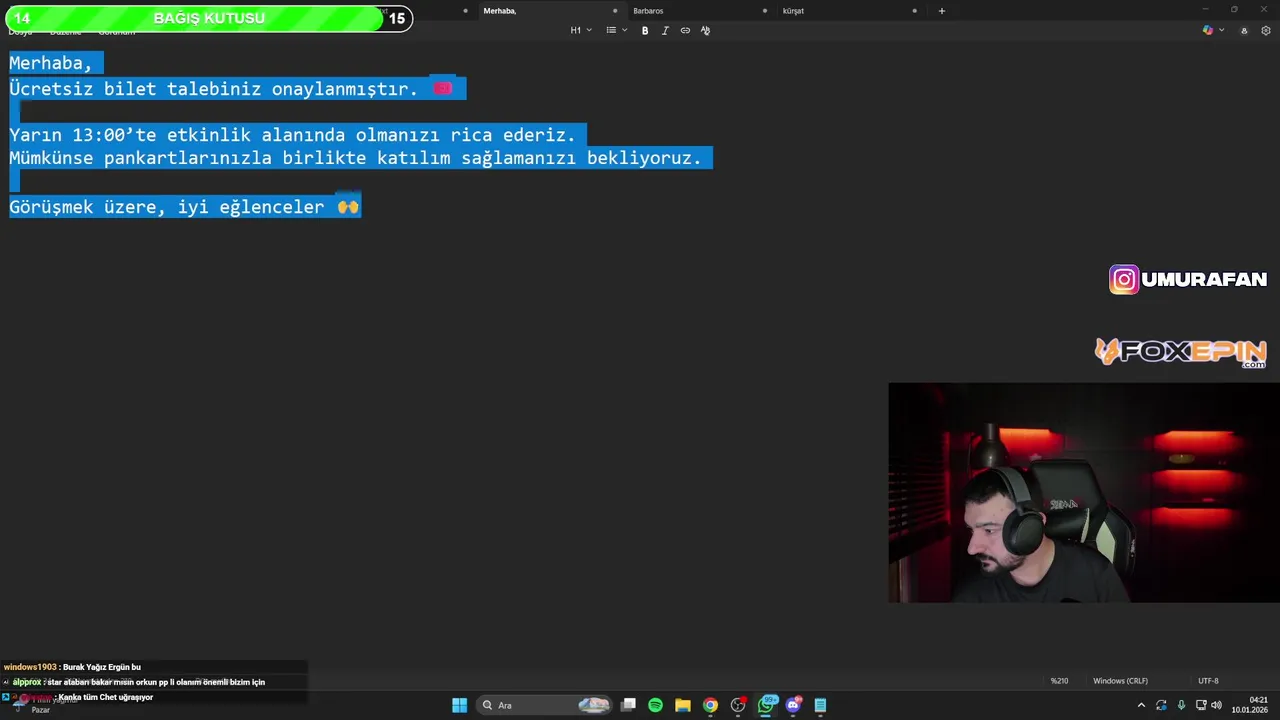The height and width of the screenshot is (720, 1280).
Task: Click the unsaved dot on kürşat tab
Action: 914,11
